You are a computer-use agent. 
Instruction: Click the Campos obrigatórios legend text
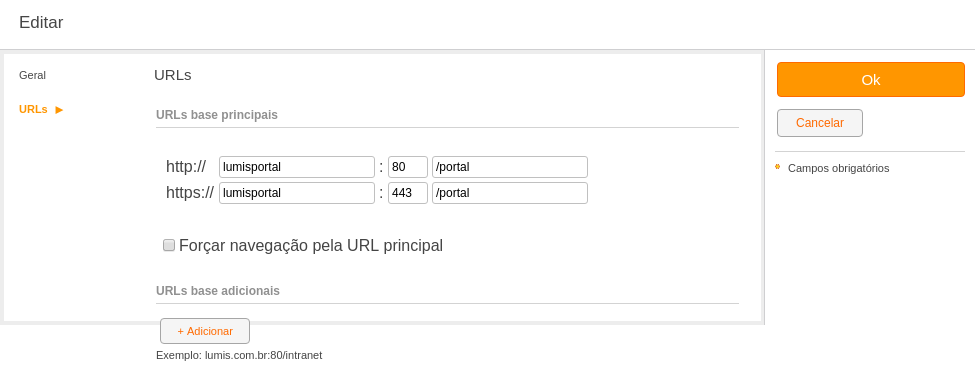pos(838,168)
